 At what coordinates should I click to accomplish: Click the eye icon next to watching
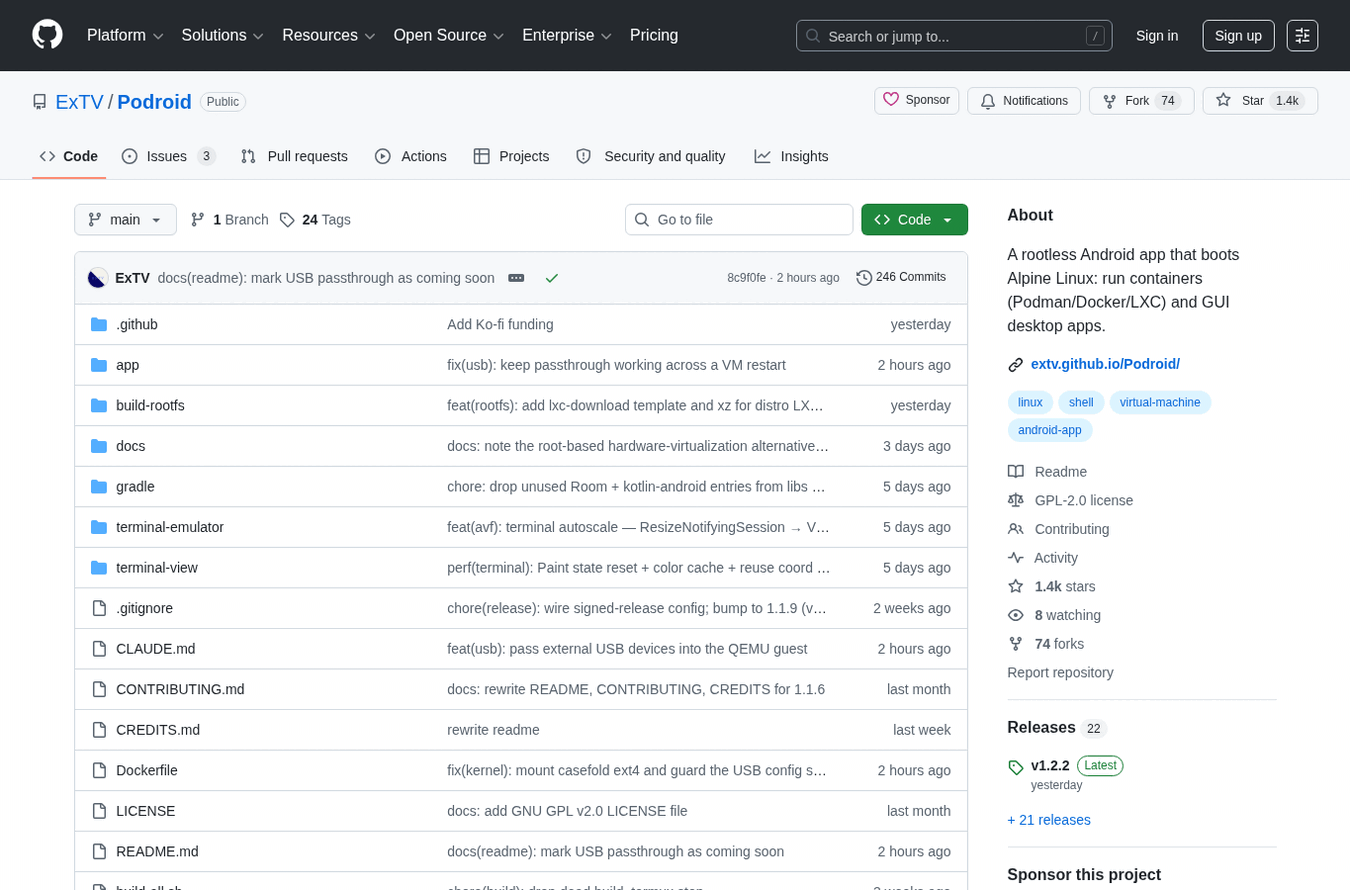coord(1016,615)
